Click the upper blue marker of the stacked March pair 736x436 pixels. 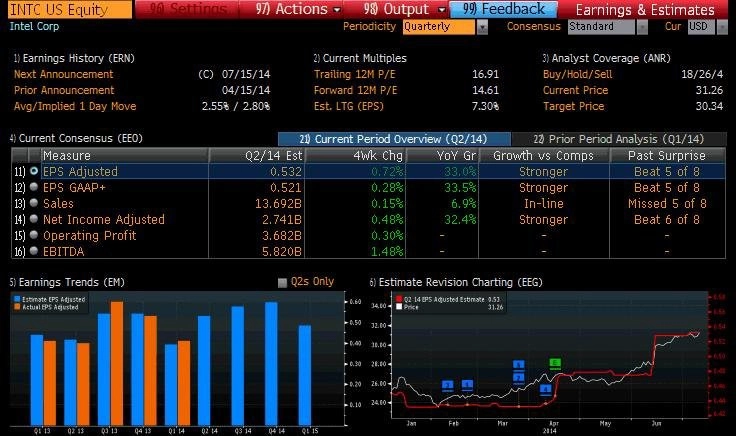[x=518, y=365]
